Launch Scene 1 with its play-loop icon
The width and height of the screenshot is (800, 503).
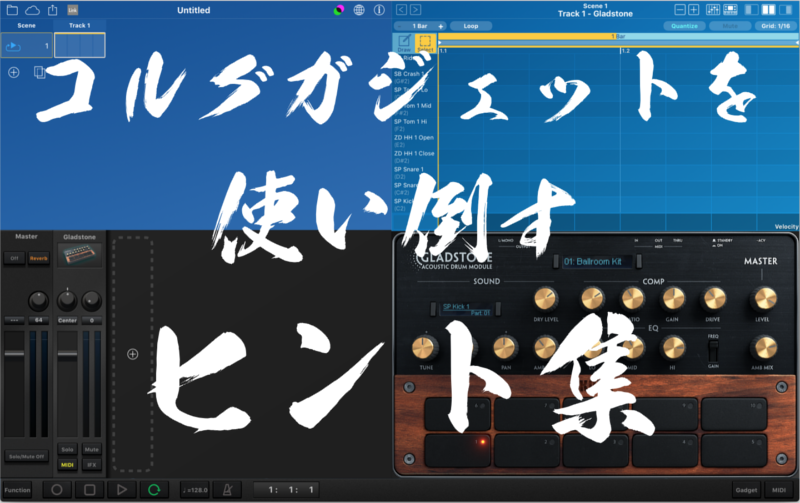click(x=13, y=46)
